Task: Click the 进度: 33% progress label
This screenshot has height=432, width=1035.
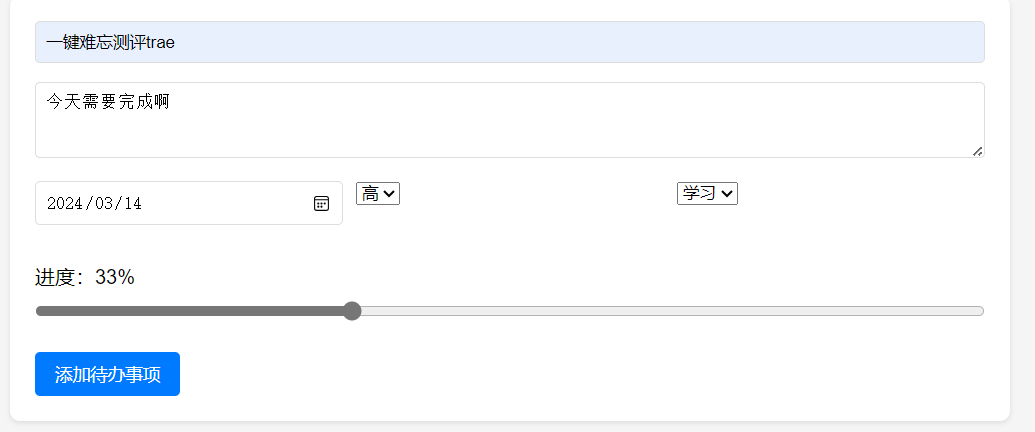Action: (84, 277)
